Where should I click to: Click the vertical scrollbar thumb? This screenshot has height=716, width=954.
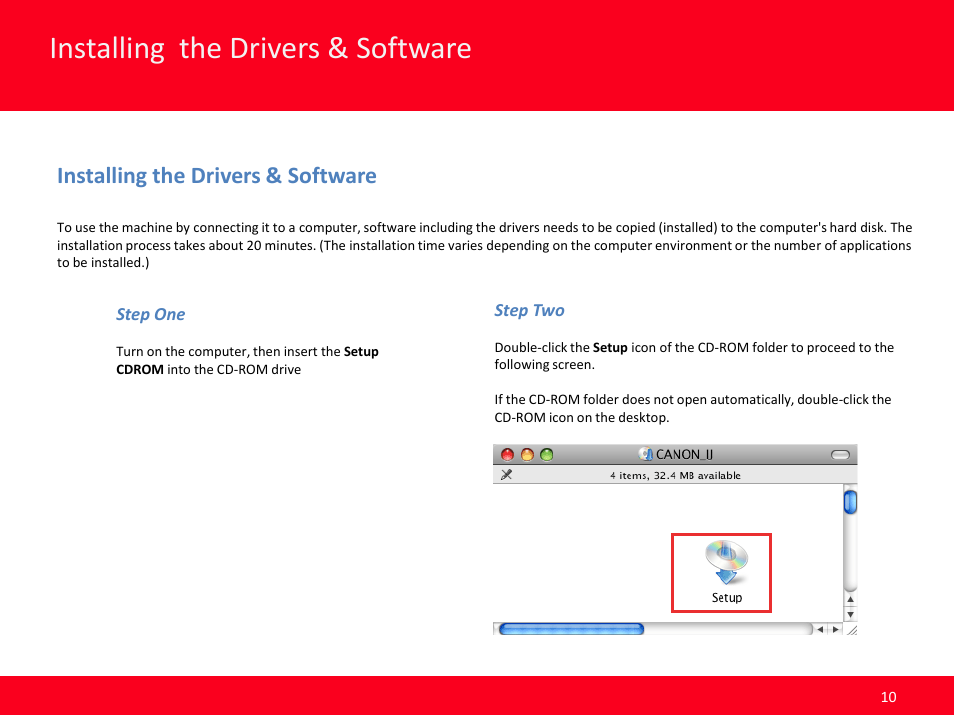850,502
